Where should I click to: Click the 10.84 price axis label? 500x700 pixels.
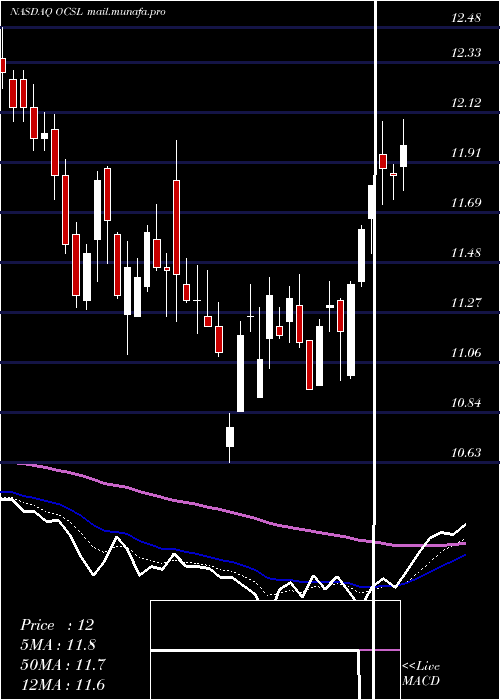click(x=466, y=403)
